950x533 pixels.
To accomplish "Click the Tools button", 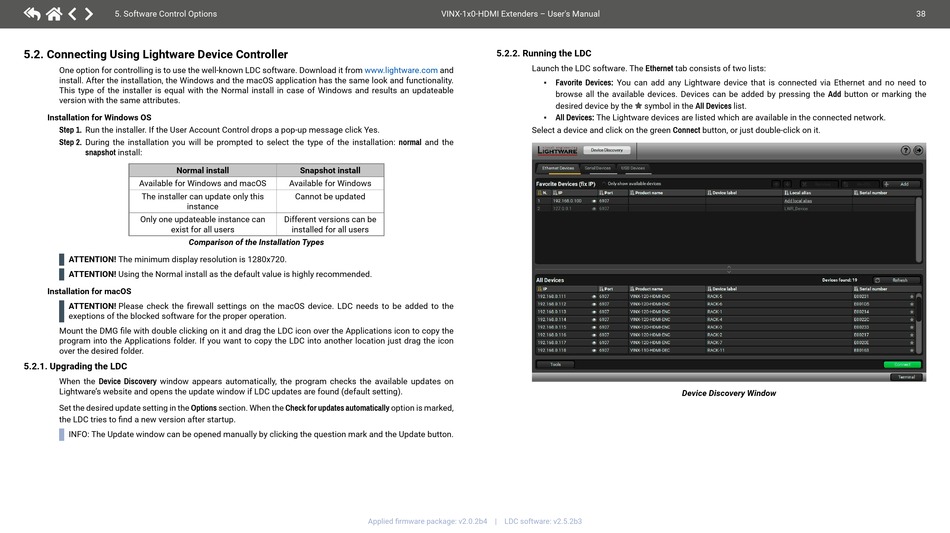I will 555,365.
